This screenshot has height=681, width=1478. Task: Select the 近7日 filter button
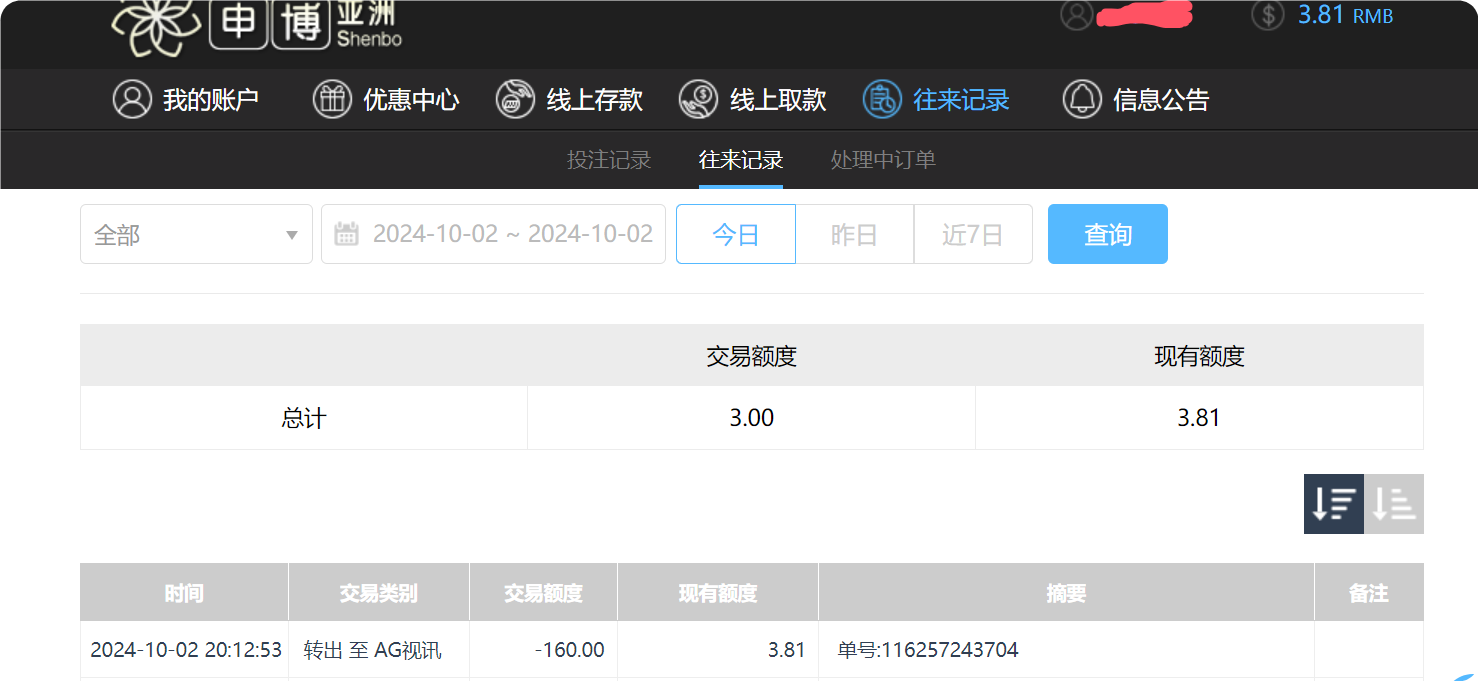(972, 233)
